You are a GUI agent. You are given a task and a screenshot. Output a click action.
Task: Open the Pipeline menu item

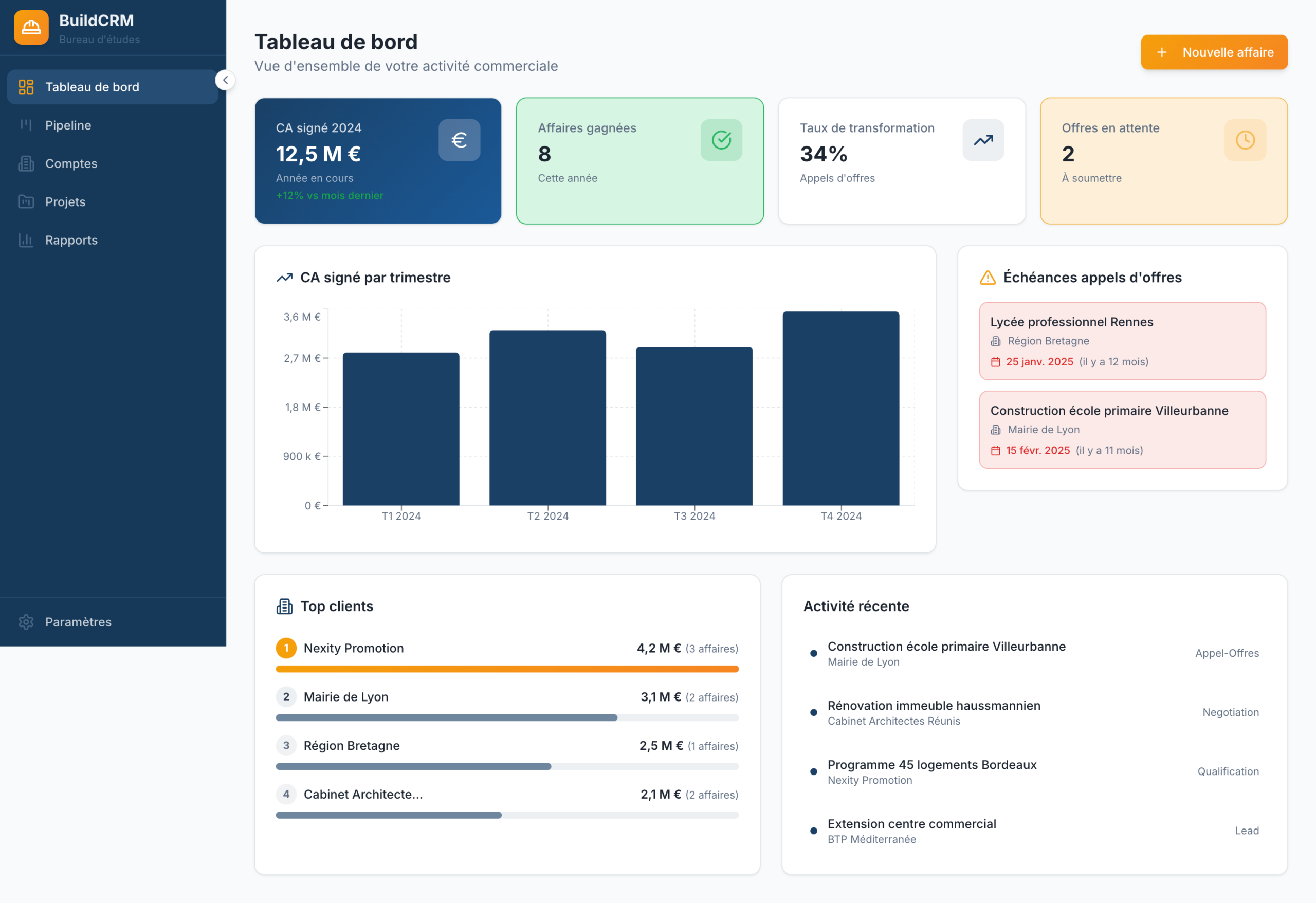[x=68, y=125]
